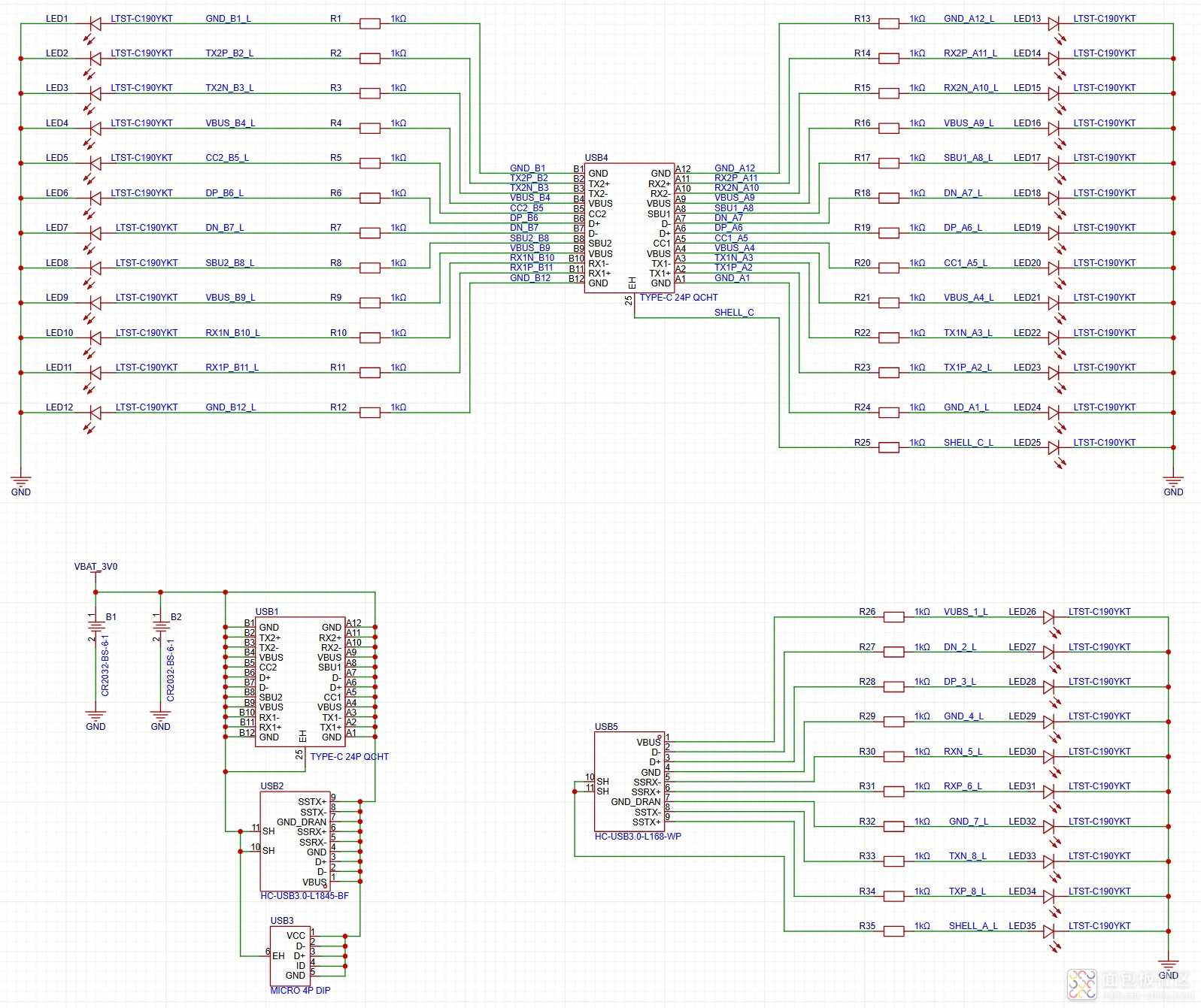
Task: Click the VBAT_3V0 power label
Action: [x=96, y=567]
